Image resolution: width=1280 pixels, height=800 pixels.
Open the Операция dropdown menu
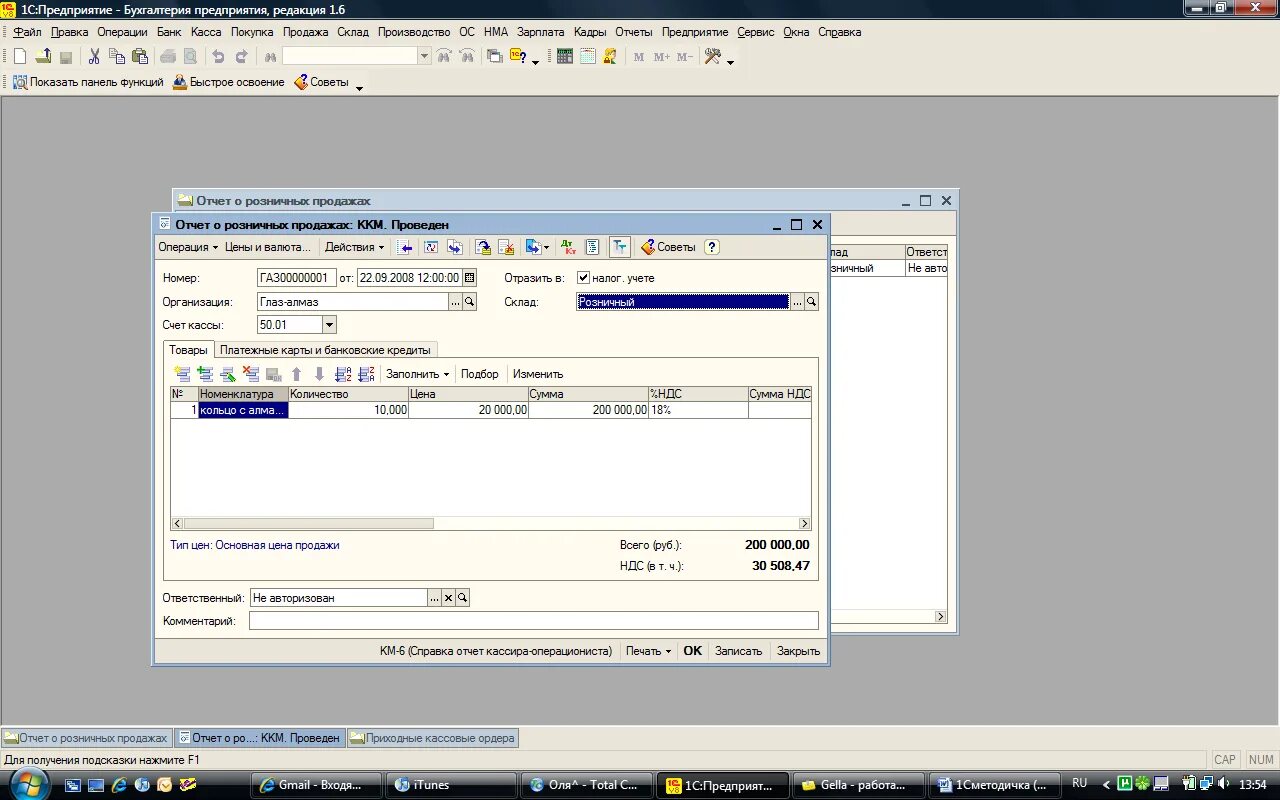coord(188,247)
